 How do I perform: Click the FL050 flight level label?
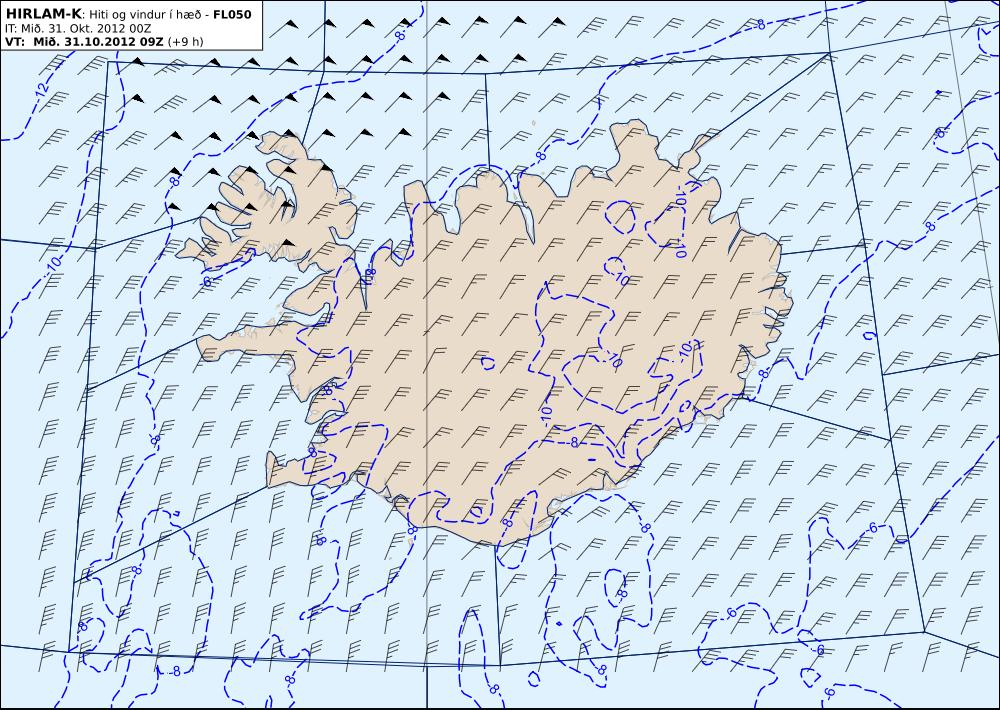tap(232, 14)
